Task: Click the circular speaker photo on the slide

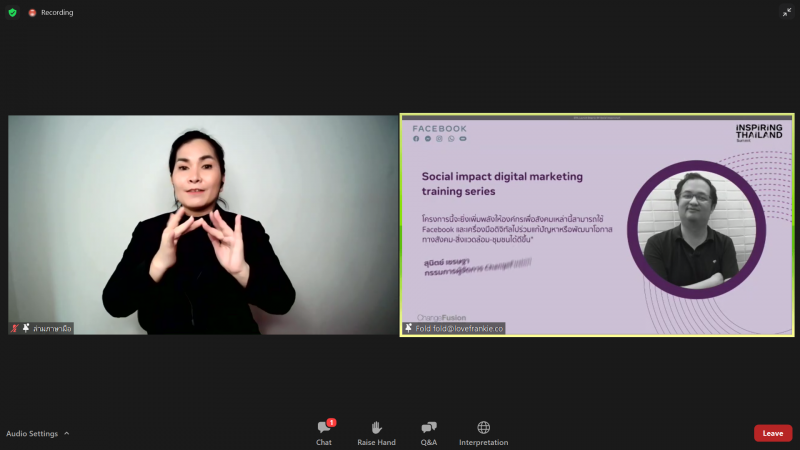Action: [696, 229]
